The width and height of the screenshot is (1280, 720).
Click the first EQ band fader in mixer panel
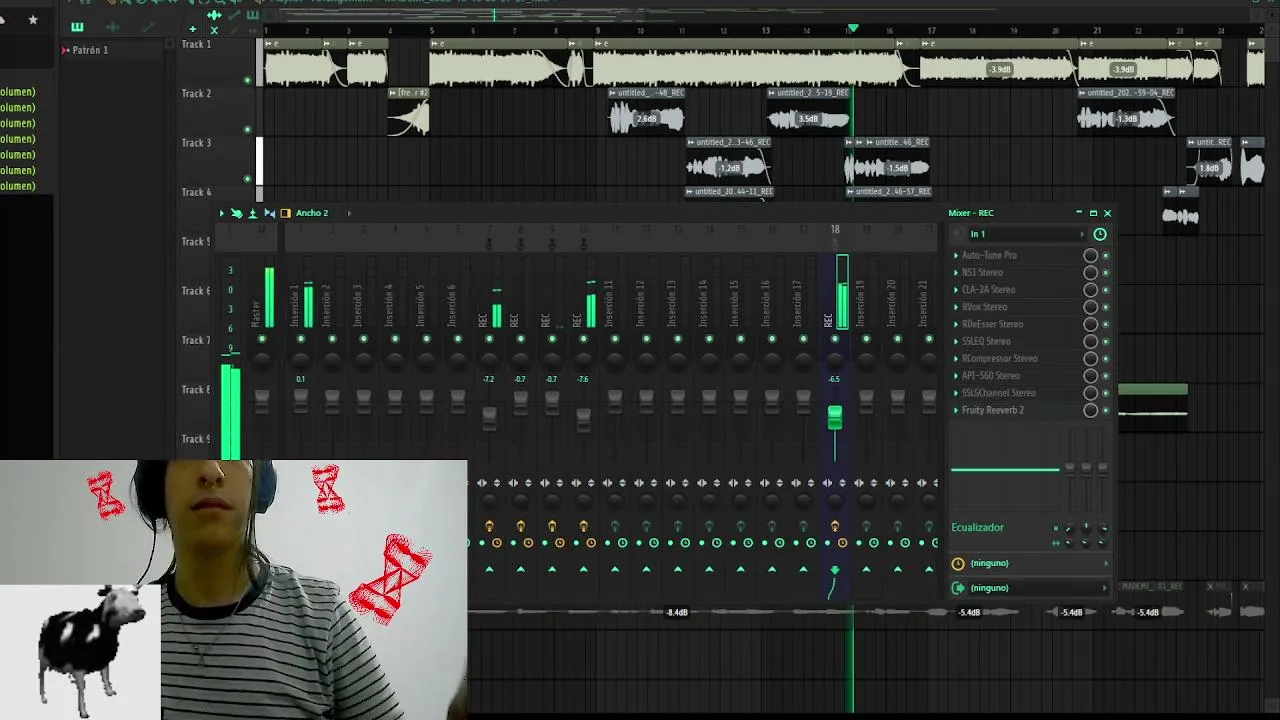1069,468
